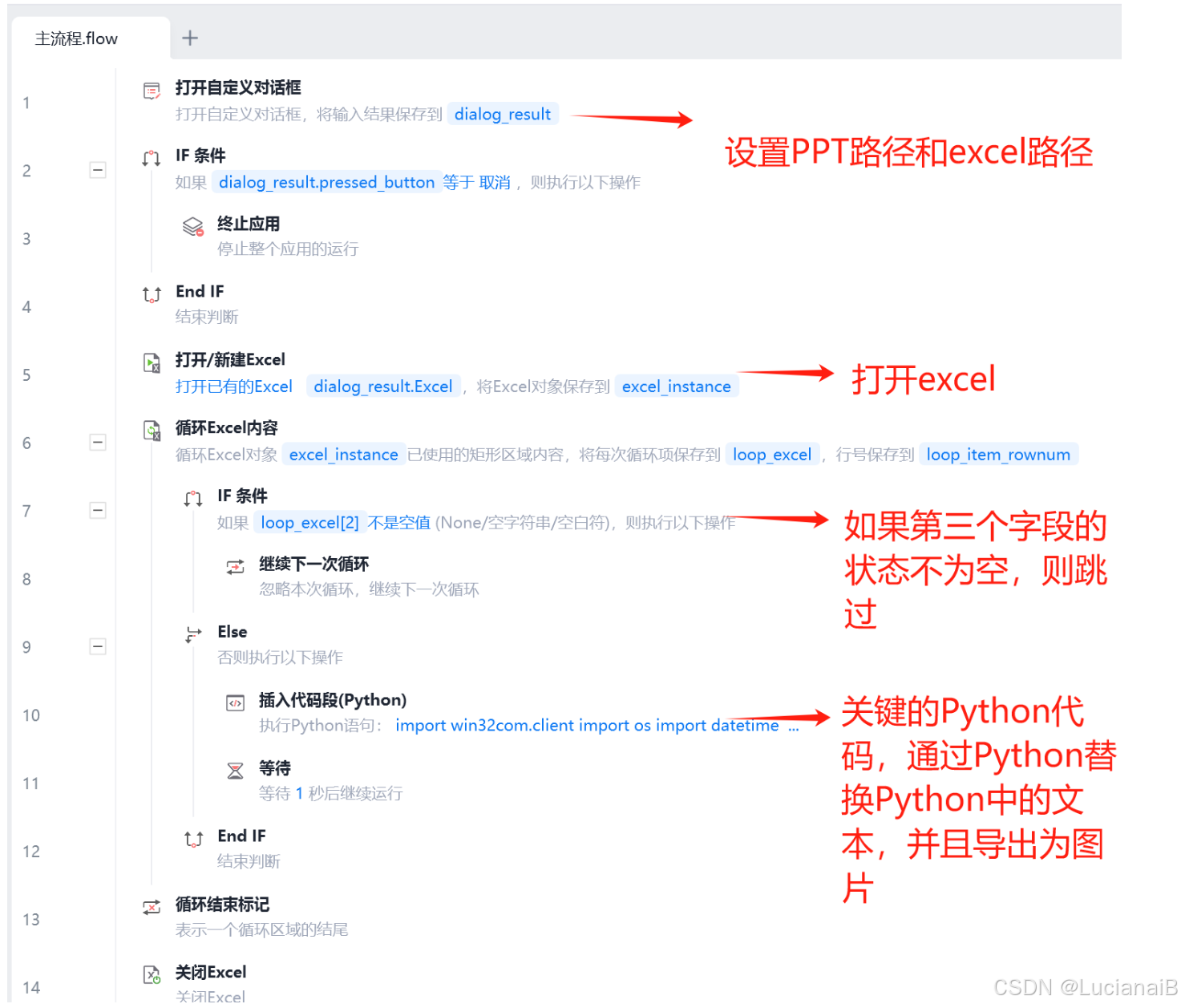This screenshot has width=1181, height=1008.
Task: Click the continue next loop icon
Action: coord(235,568)
